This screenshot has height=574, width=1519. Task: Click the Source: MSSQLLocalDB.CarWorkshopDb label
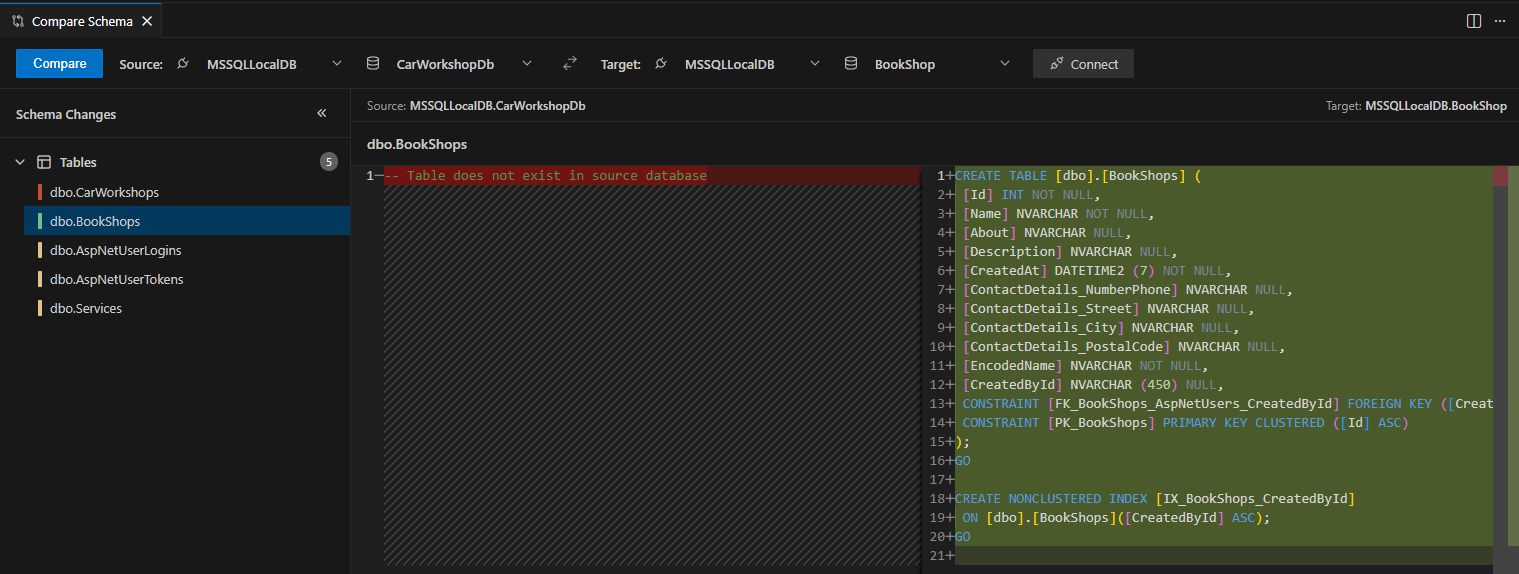(476, 105)
